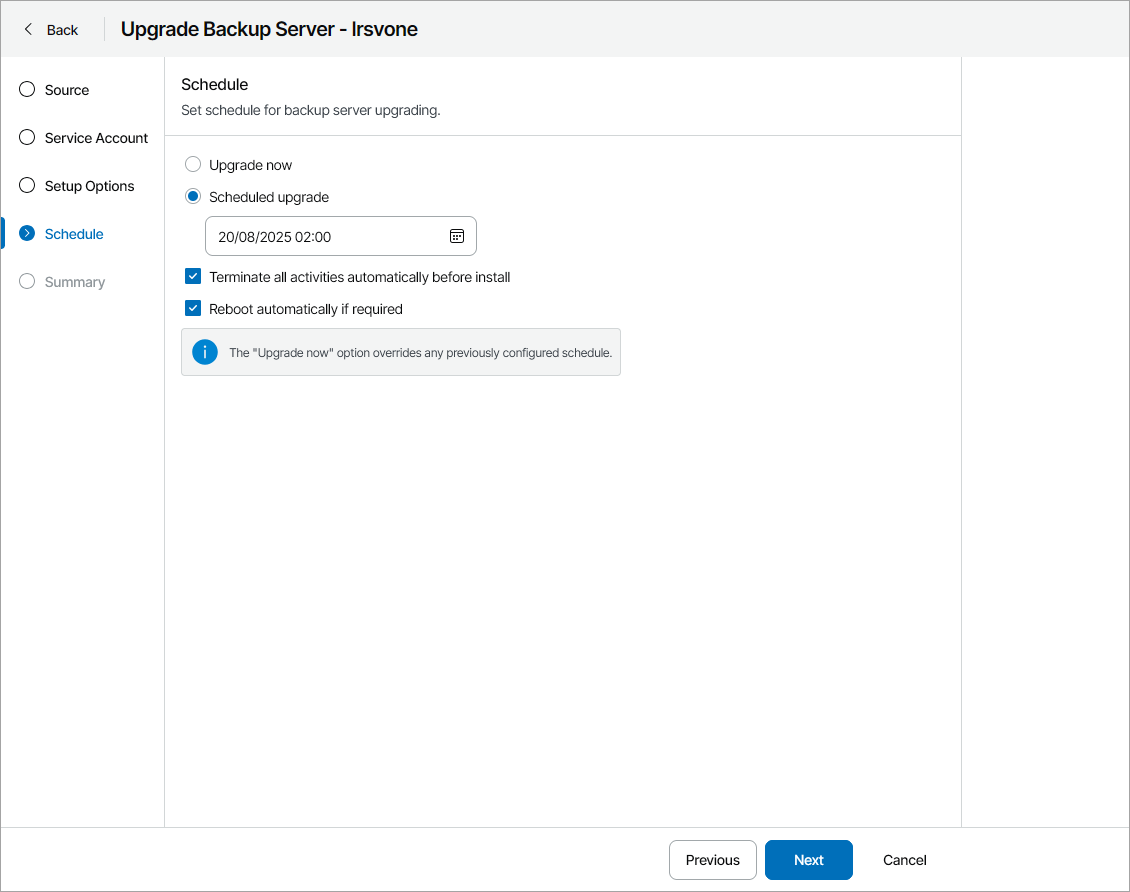
Task: Go to the Source step in sidebar
Action: point(66,89)
